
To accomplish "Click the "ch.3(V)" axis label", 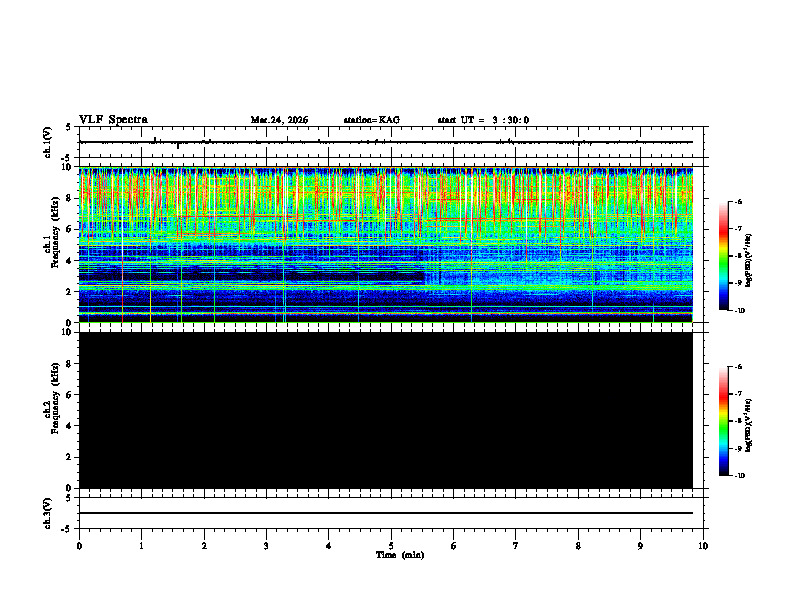I will [48, 513].
